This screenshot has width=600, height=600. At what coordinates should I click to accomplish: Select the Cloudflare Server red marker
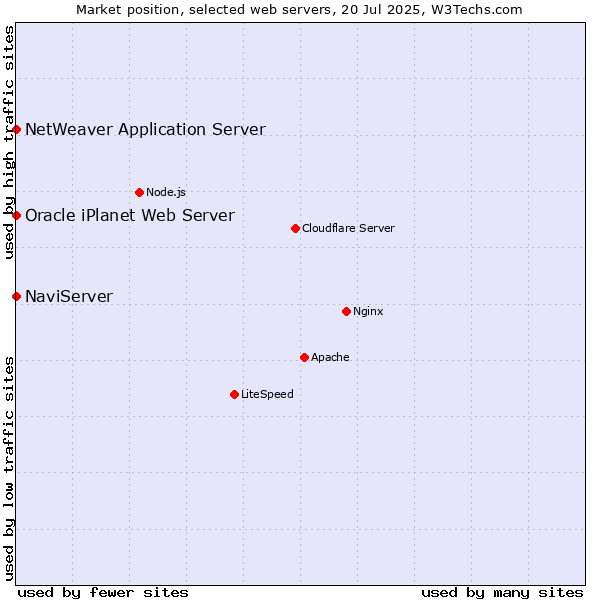pyautogui.click(x=295, y=228)
